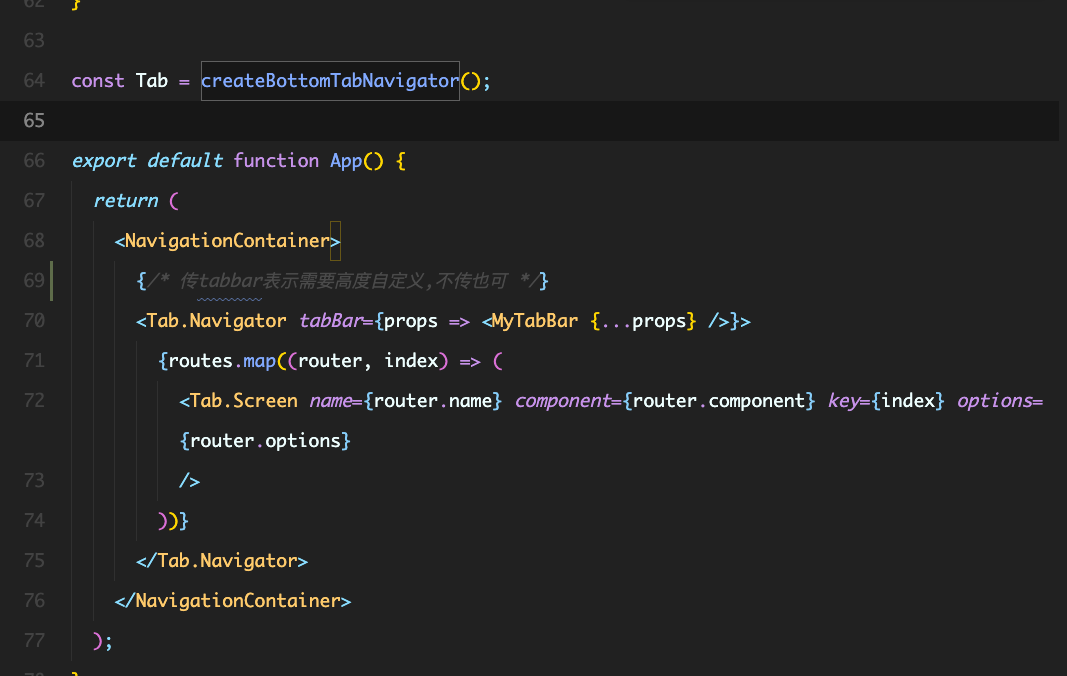Click self-closing '/>' on line 73
Image resolution: width=1067 pixels, height=676 pixels.
190,481
